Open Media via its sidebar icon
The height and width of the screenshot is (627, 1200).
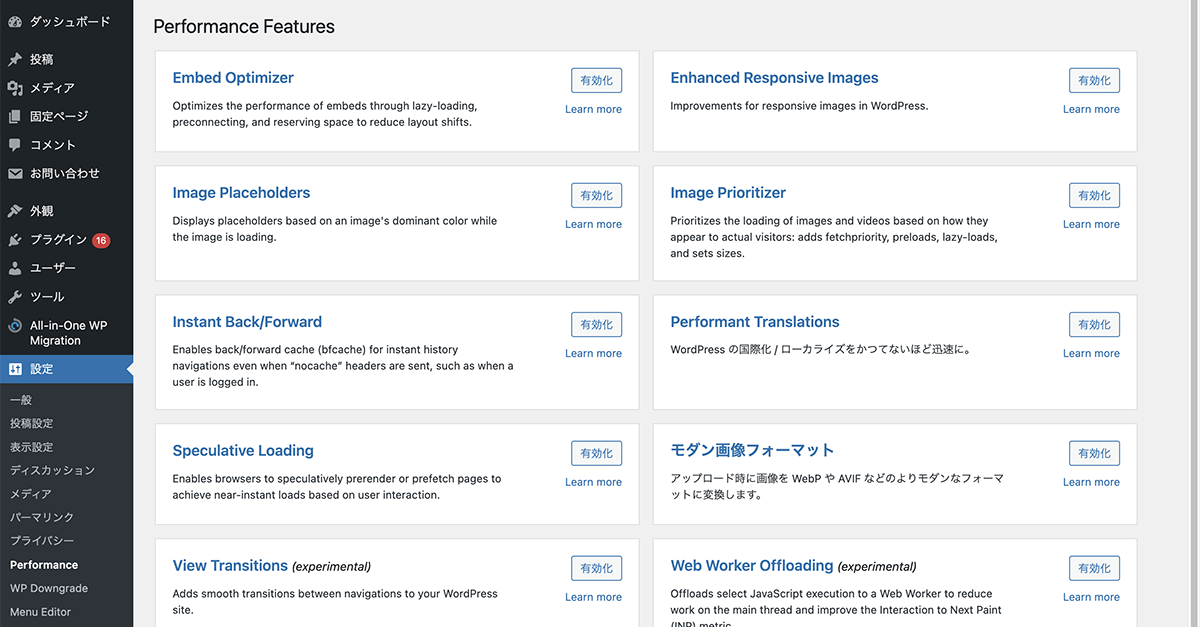(x=15, y=88)
